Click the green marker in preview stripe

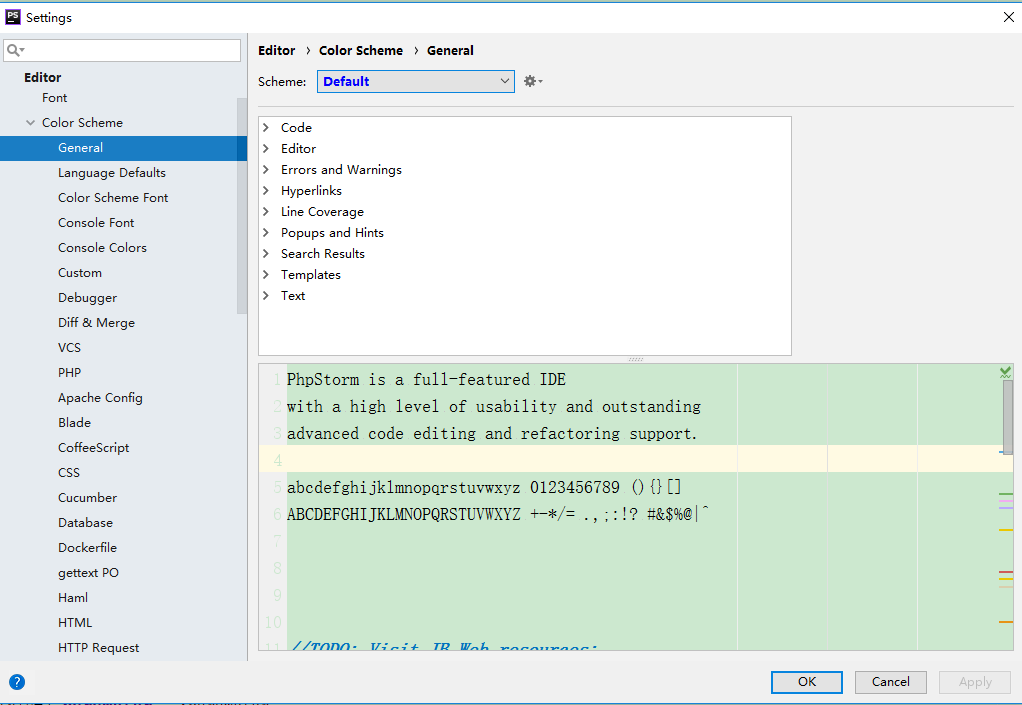1006,494
